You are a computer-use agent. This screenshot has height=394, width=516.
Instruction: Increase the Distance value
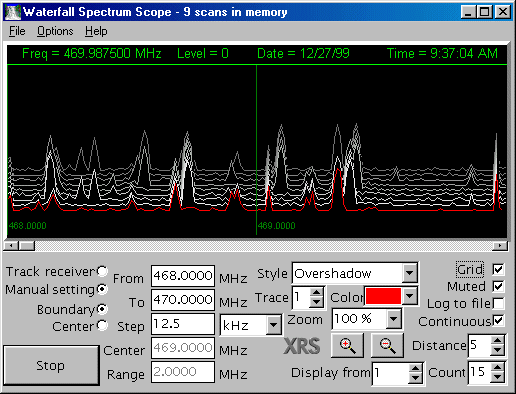pos(498,340)
